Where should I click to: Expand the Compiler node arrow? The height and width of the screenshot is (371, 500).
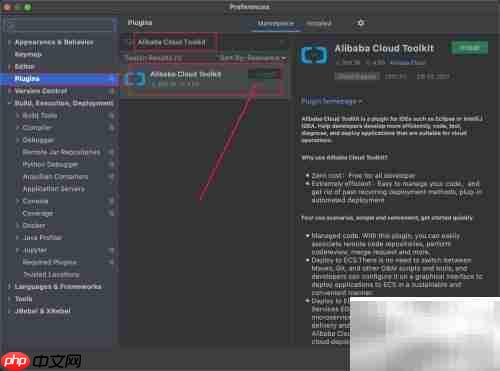(x=18, y=128)
